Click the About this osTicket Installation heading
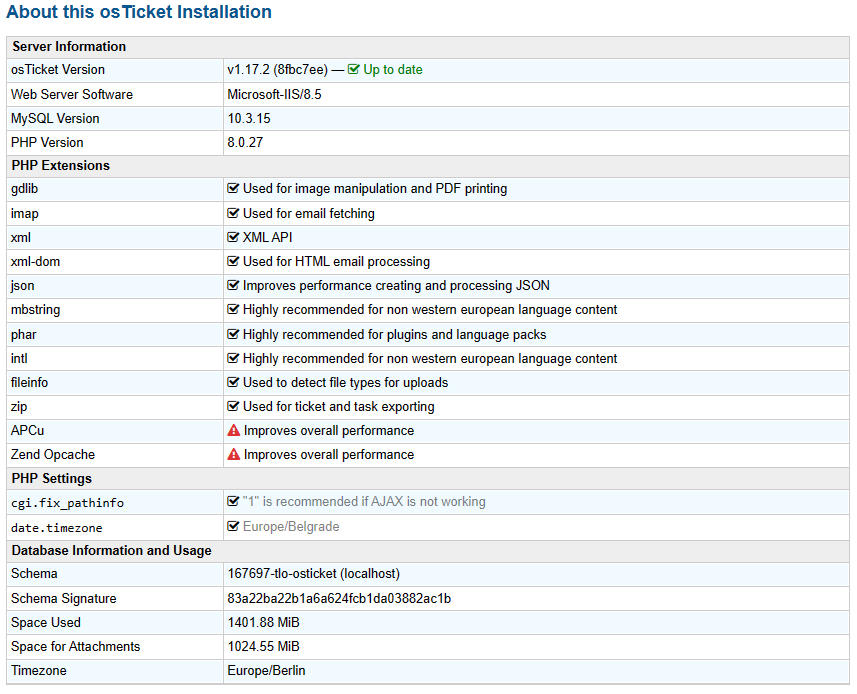Viewport: 857px width, 694px height. click(139, 12)
